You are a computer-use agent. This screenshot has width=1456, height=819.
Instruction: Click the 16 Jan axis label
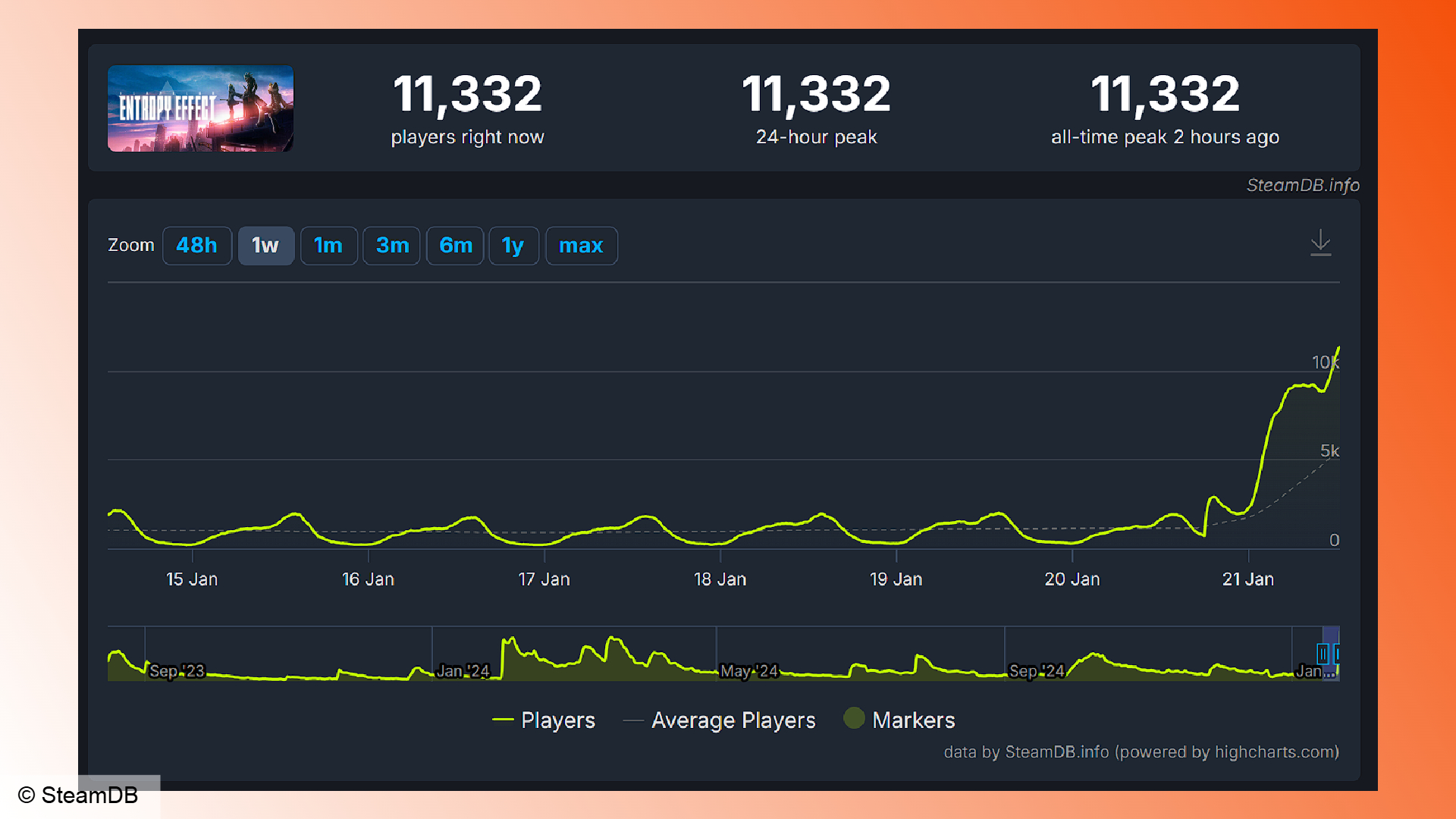tap(368, 579)
